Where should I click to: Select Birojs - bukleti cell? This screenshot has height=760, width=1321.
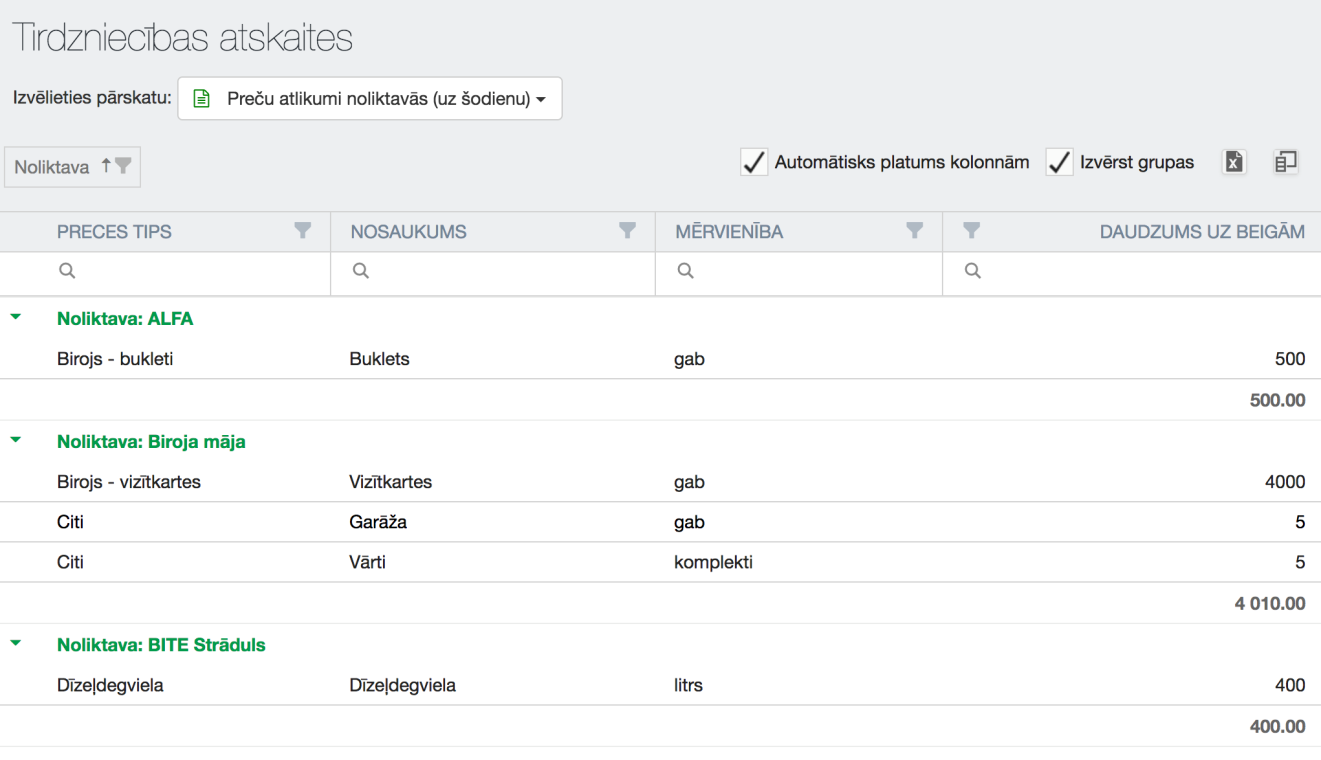pyautogui.click(x=115, y=359)
